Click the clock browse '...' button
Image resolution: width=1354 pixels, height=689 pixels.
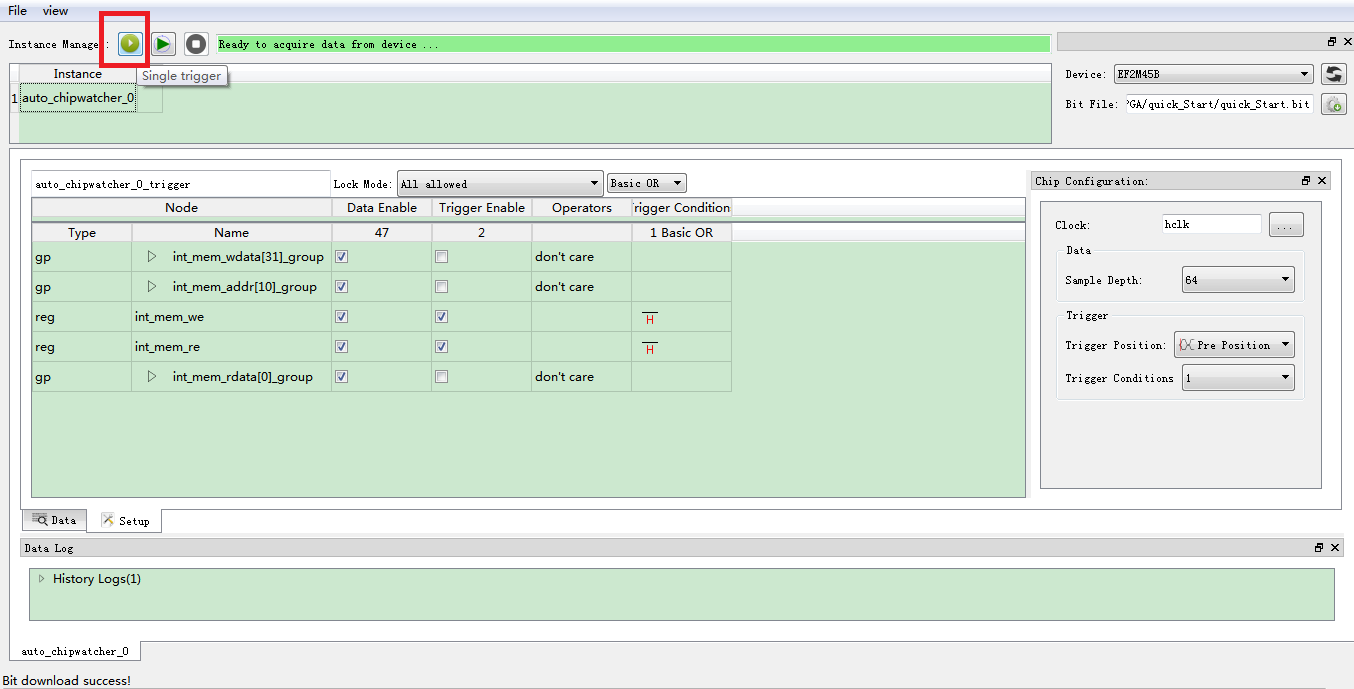pyautogui.click(x=1285, y=226)
